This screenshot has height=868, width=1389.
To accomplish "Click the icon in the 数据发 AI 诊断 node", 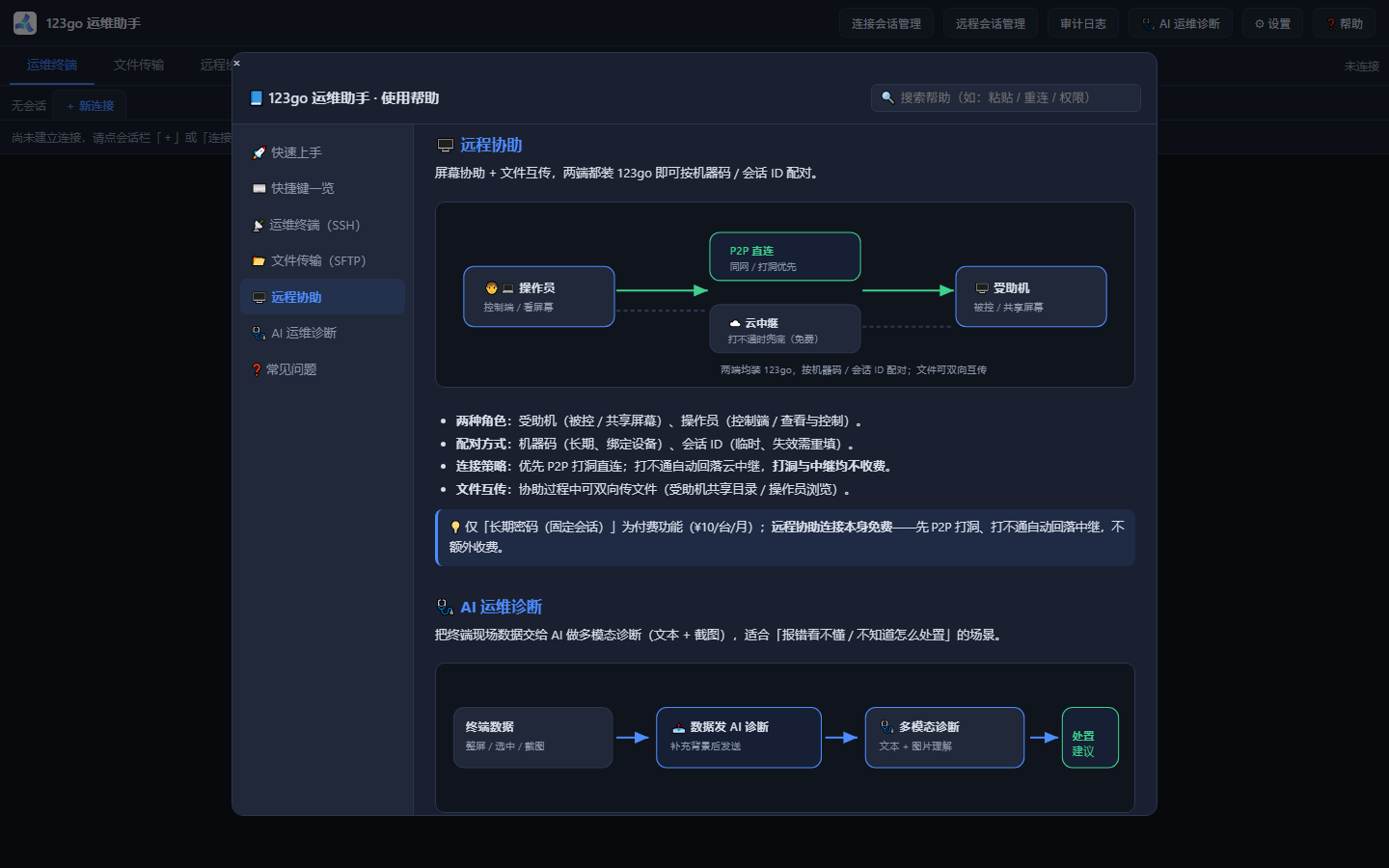I will [679, 727].
